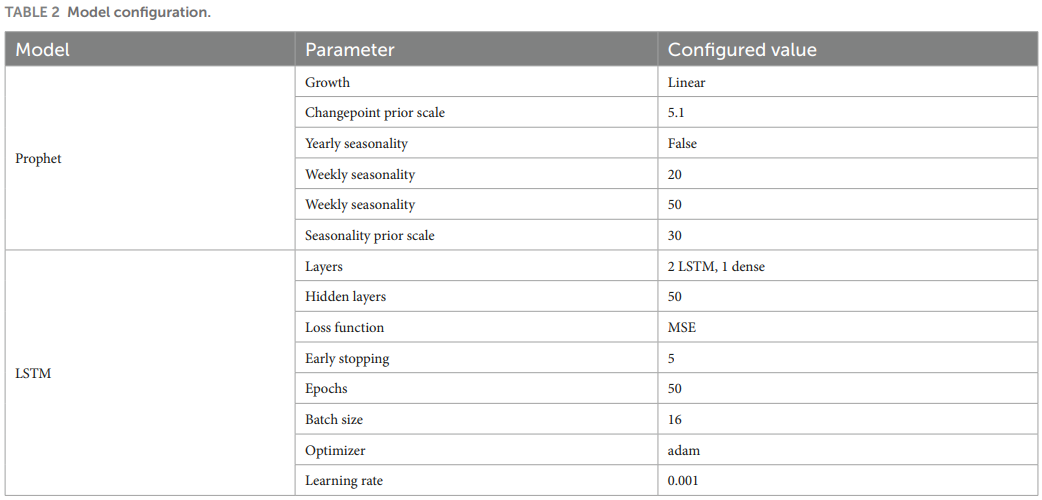
Task: Click the Yearly seasonality cell
Action: [476, 143]
